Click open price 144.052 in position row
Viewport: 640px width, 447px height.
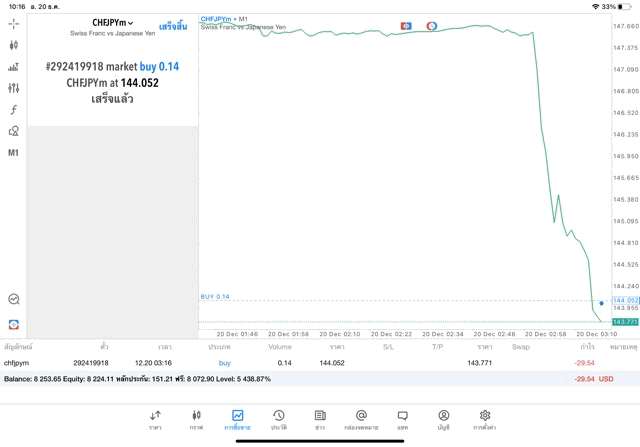point(332,363)
